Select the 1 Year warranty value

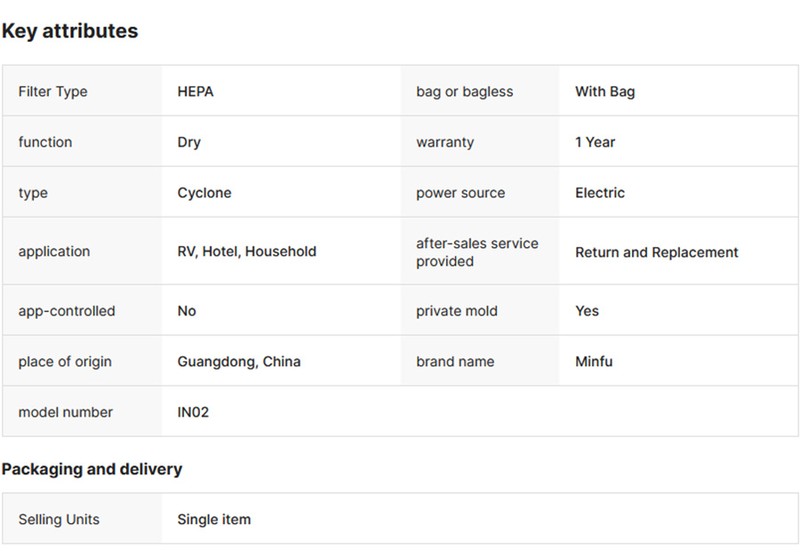click(x=595, y=142)
